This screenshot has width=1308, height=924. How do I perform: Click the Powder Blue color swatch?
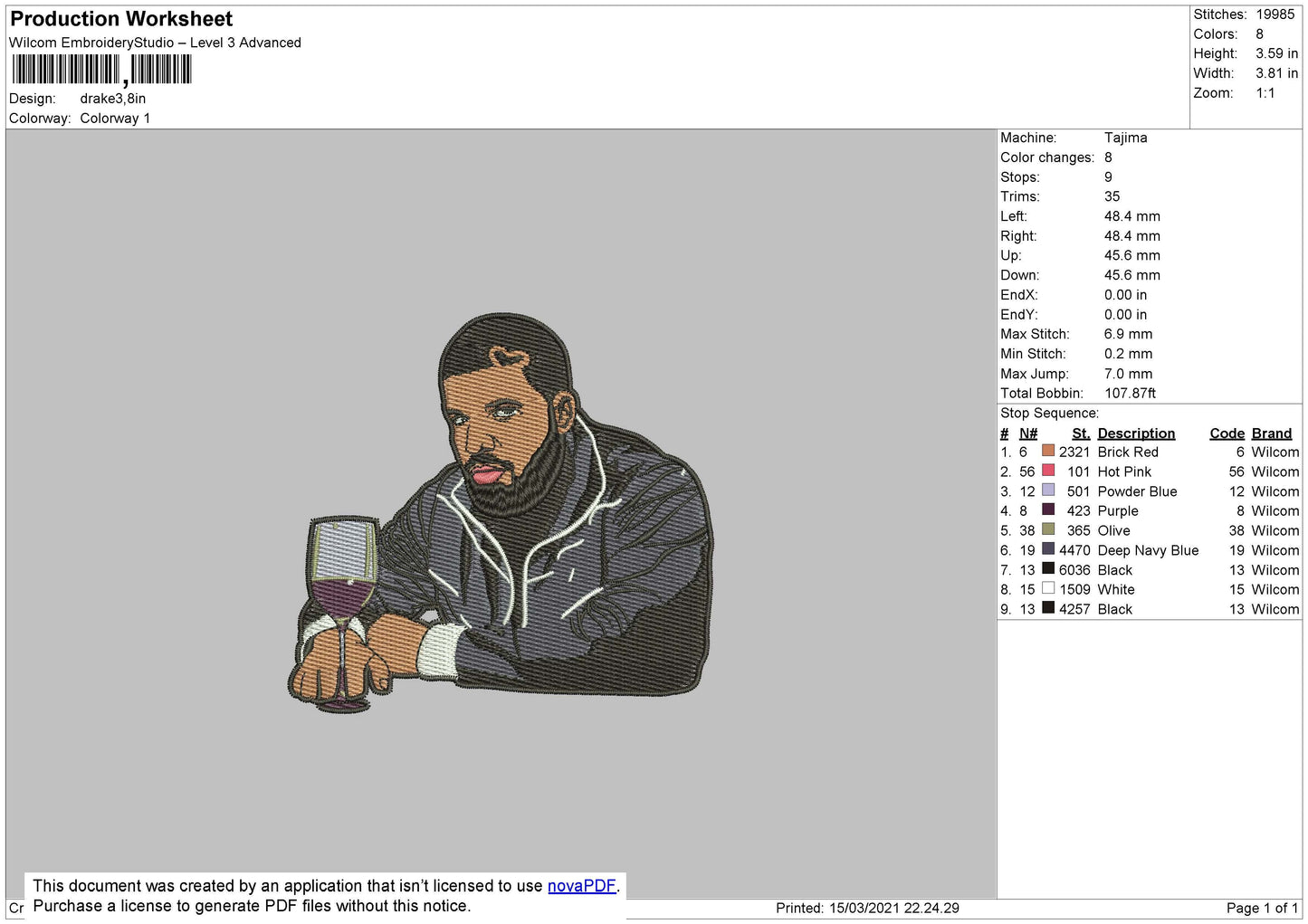tap(1048, 491)
